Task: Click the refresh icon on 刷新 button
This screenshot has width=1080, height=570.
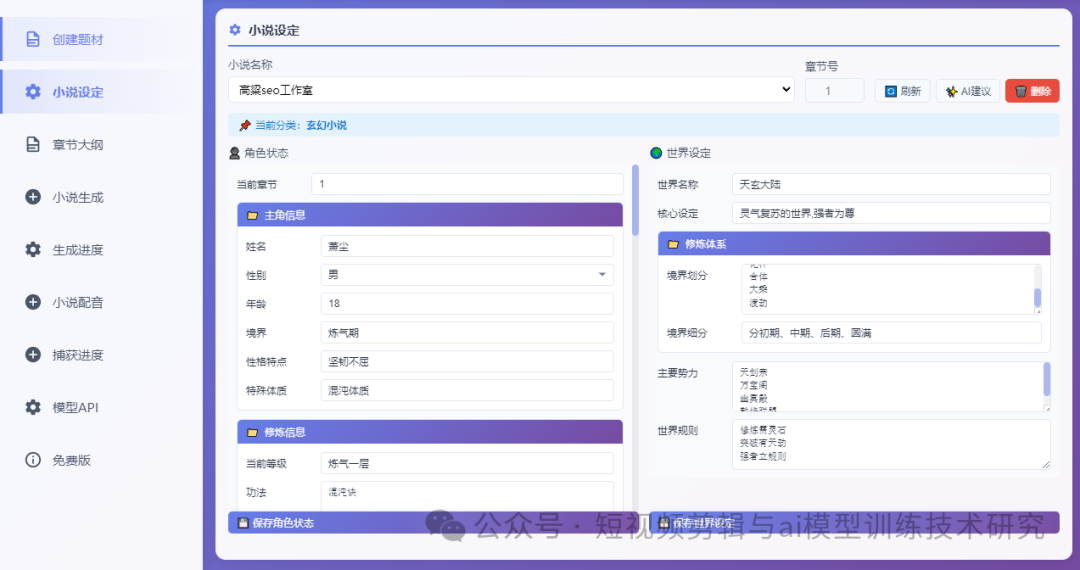Action: coord(891,92)
